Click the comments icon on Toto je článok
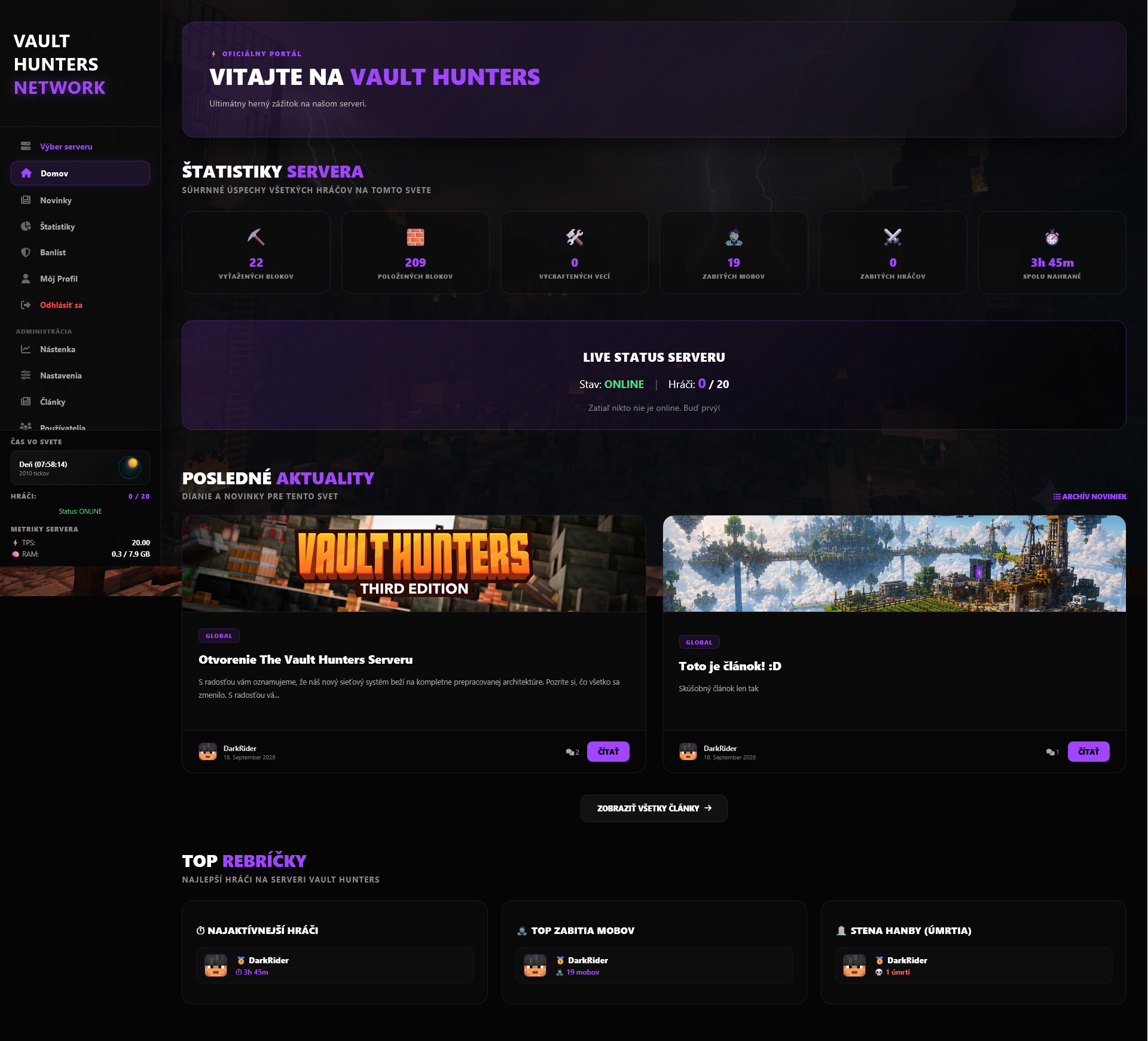 (x=1051, y=752)
